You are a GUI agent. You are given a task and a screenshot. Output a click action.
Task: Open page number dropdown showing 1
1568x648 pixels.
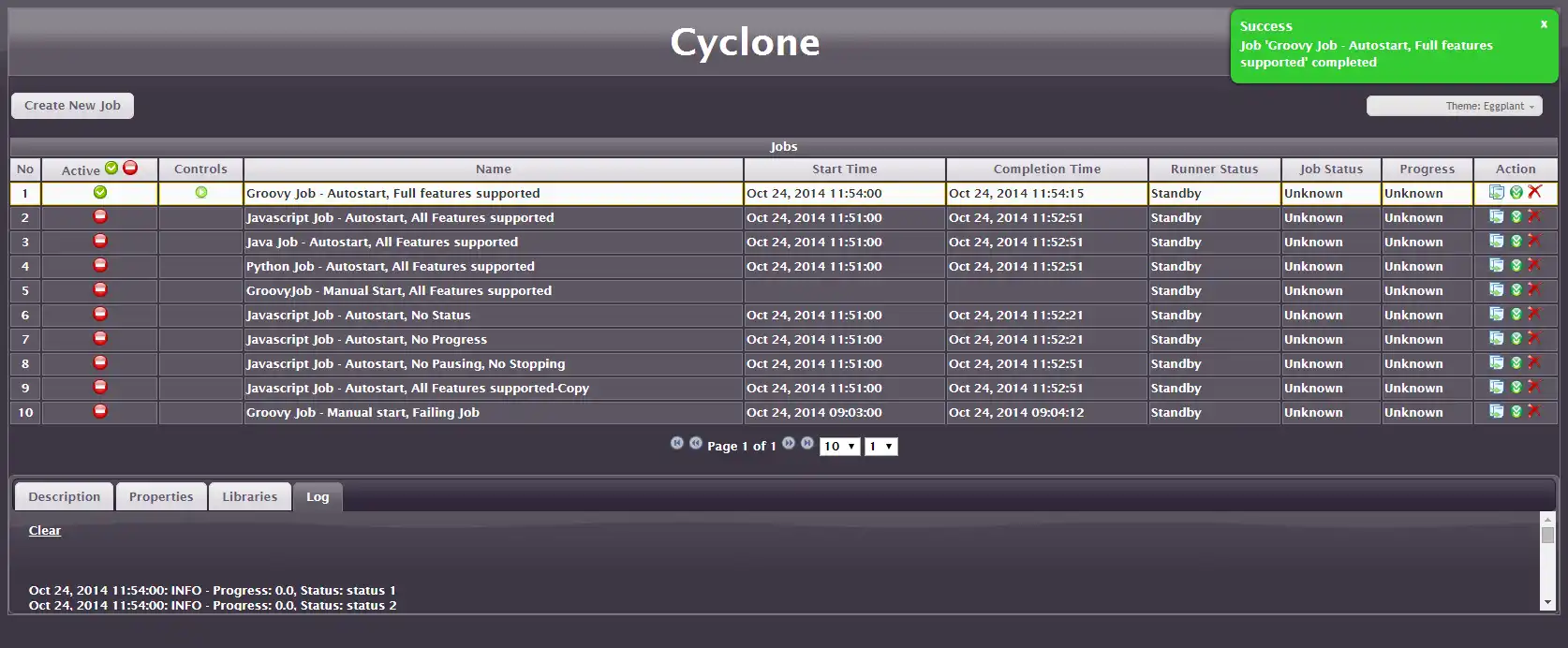(x=880, y=447)
